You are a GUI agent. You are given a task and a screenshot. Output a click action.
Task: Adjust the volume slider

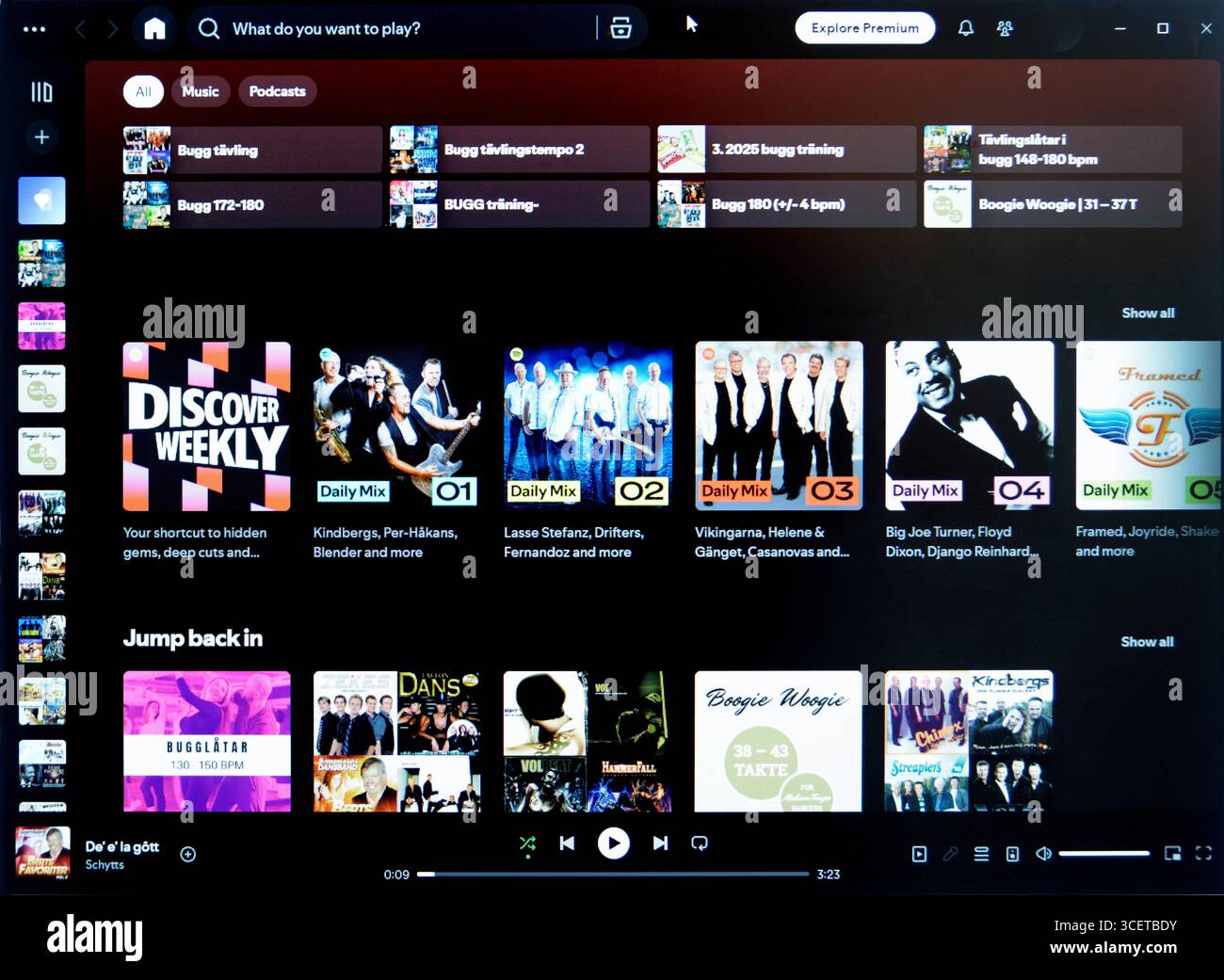point(1104,854)
